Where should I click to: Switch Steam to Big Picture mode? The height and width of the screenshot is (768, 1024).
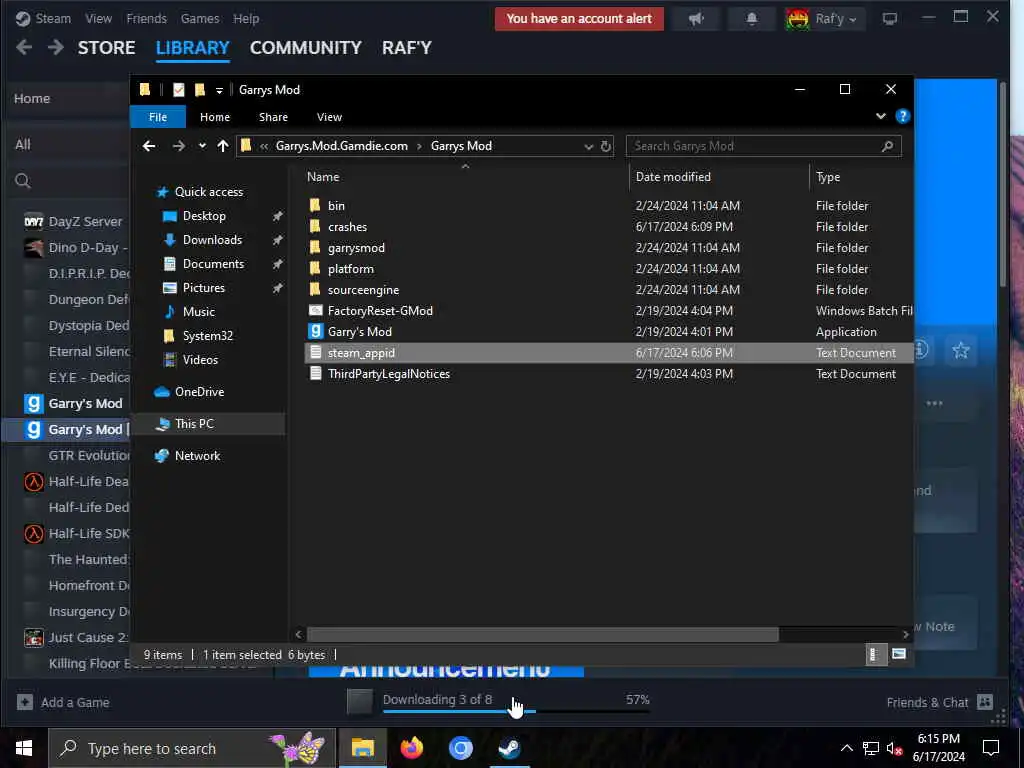tap(889, 19)
